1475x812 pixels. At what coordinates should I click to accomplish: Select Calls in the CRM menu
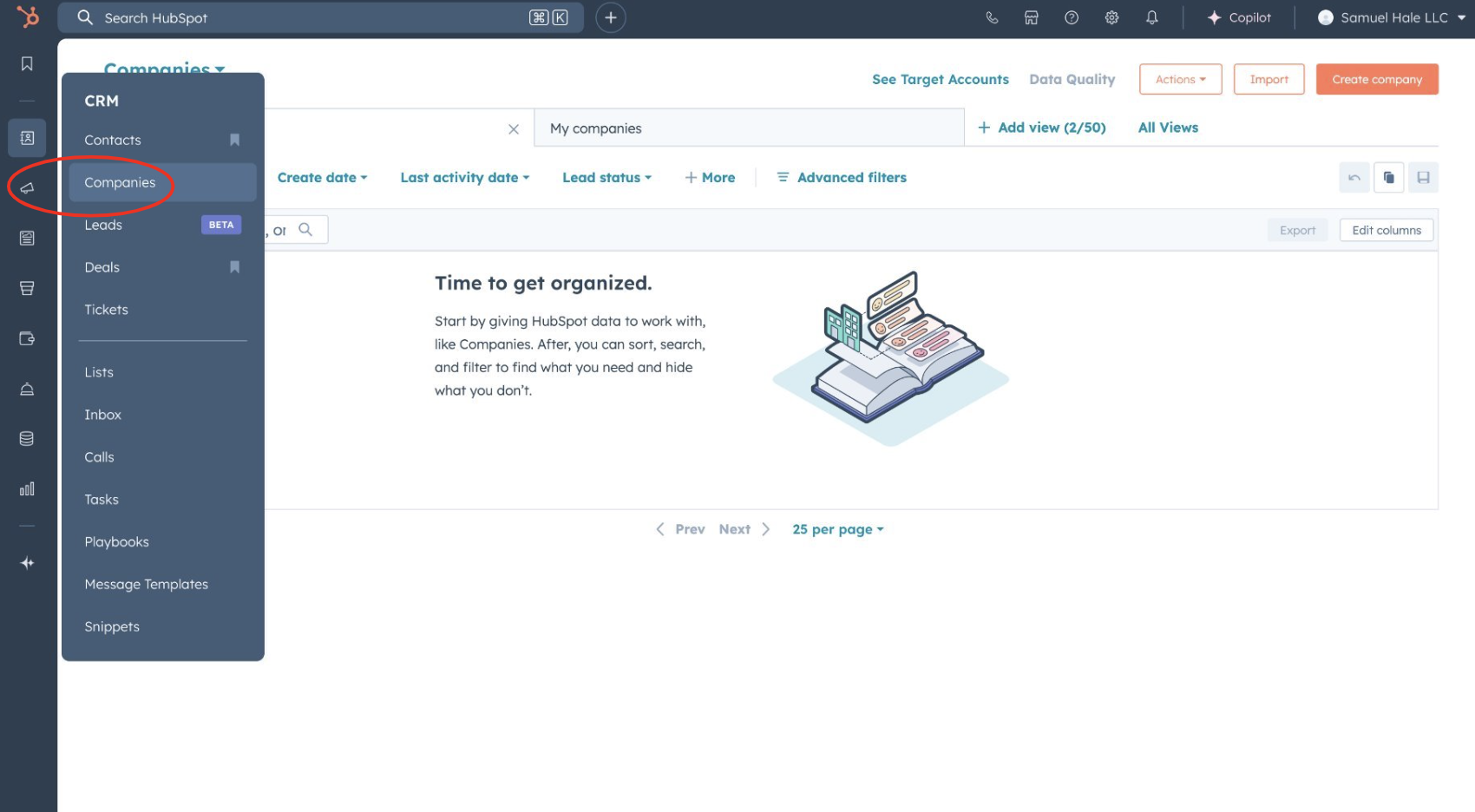[99, 457]
